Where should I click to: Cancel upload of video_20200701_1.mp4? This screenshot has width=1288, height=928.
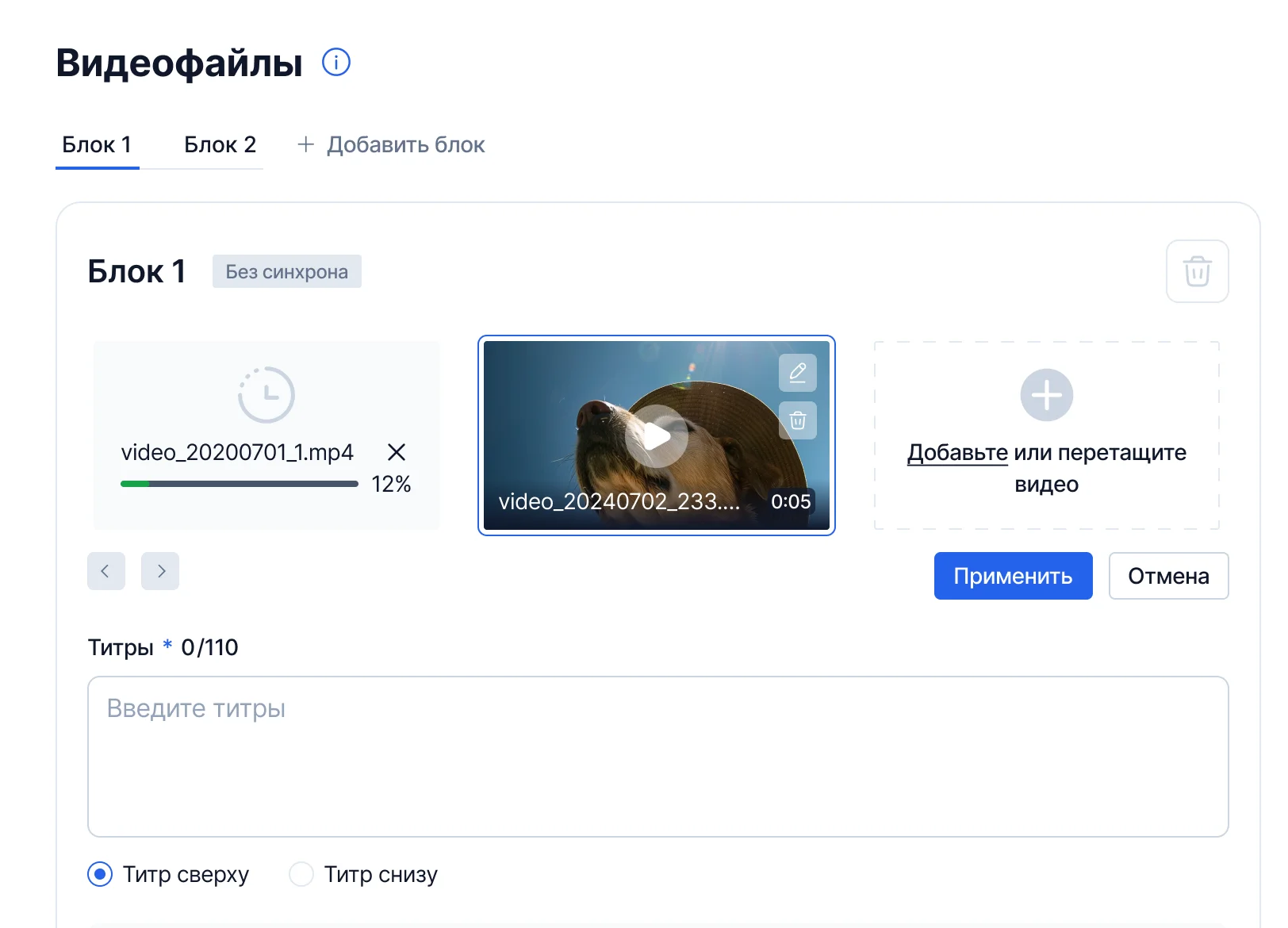(x=397, y=452)
